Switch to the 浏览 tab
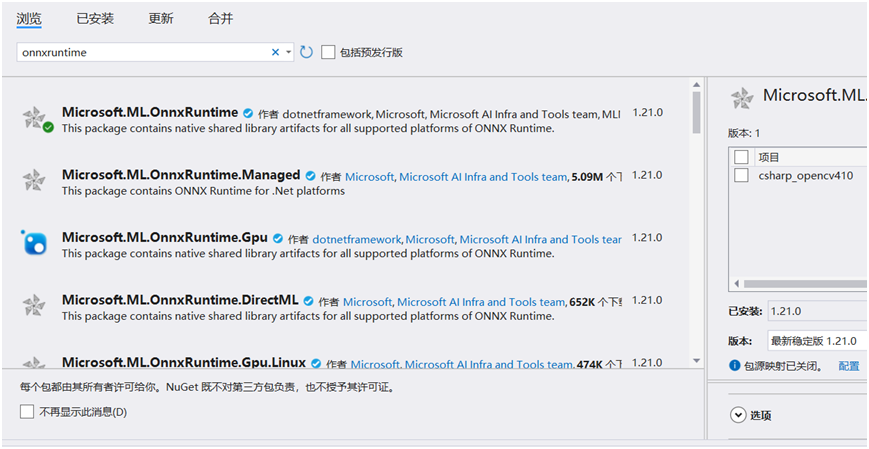The width and height of the screenshot is (869, 449). pyautogui.click(x=29, y=18)
